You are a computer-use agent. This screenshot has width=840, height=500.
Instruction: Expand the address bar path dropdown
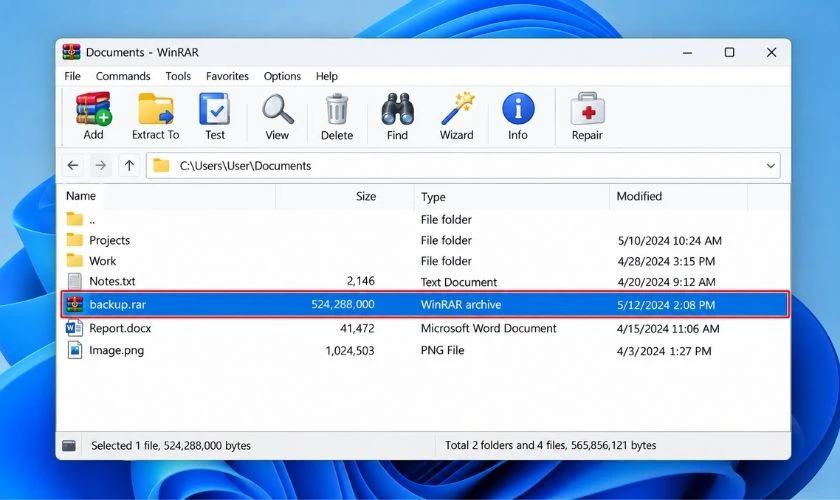pos(770,166)
